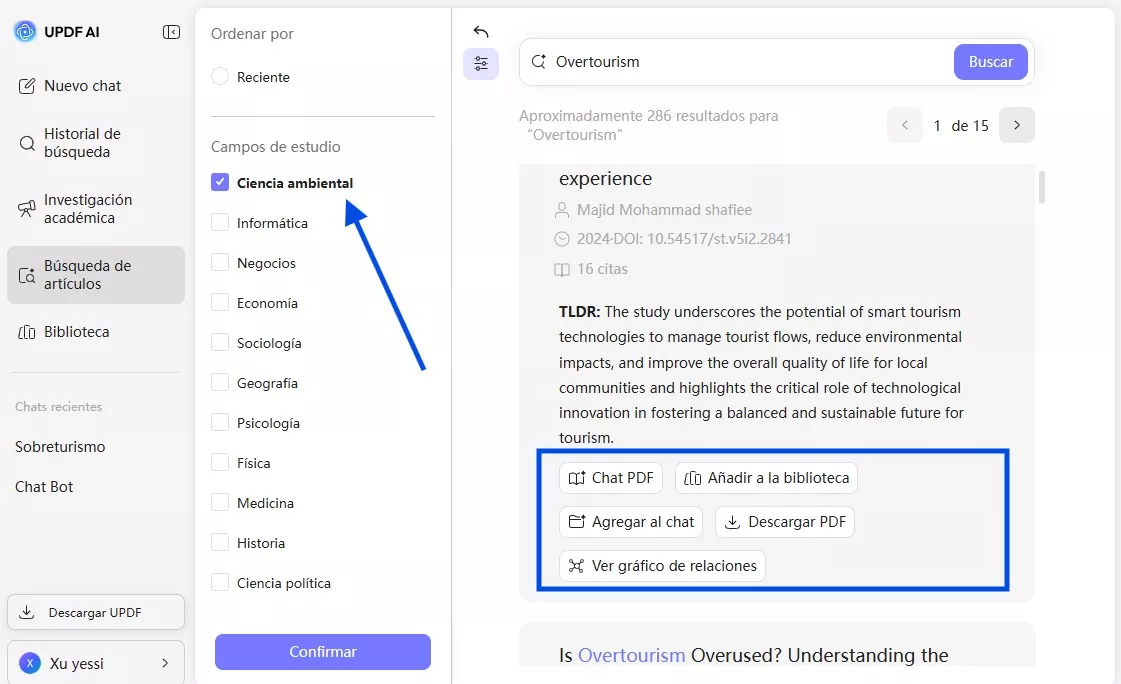1121x684 pixels.
Task: Open the filter settings icon
Action: [481, 64]
